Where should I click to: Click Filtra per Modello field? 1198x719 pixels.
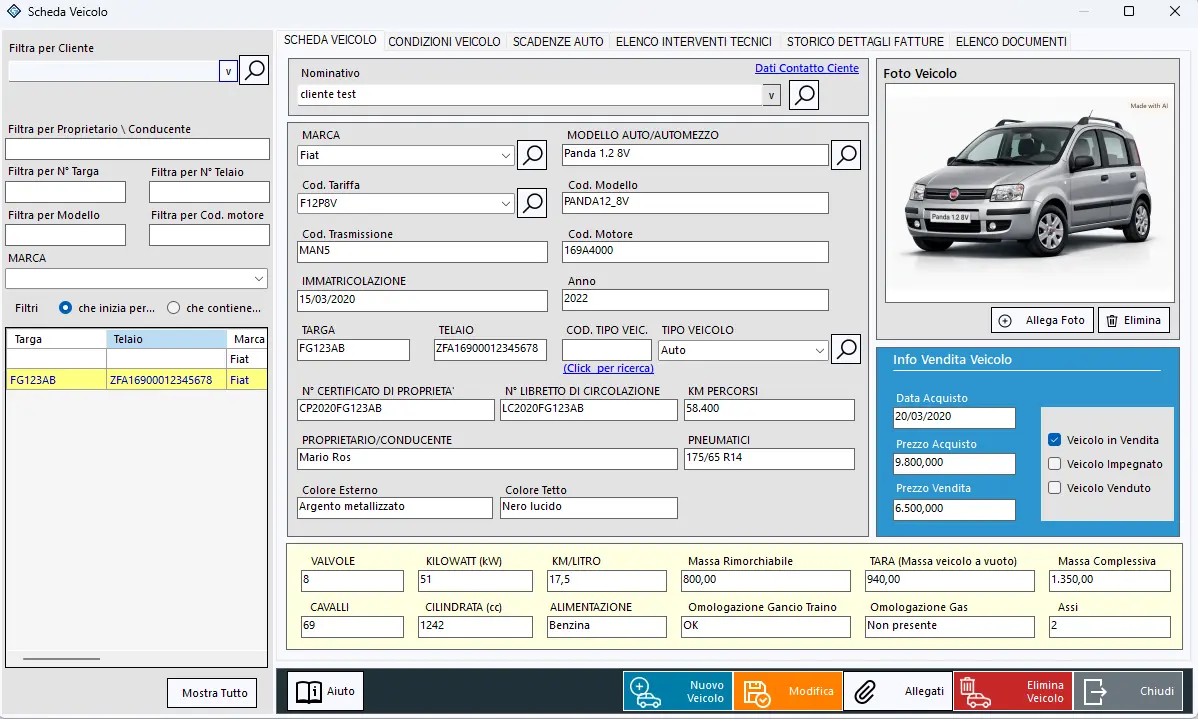tap(66, 235)
